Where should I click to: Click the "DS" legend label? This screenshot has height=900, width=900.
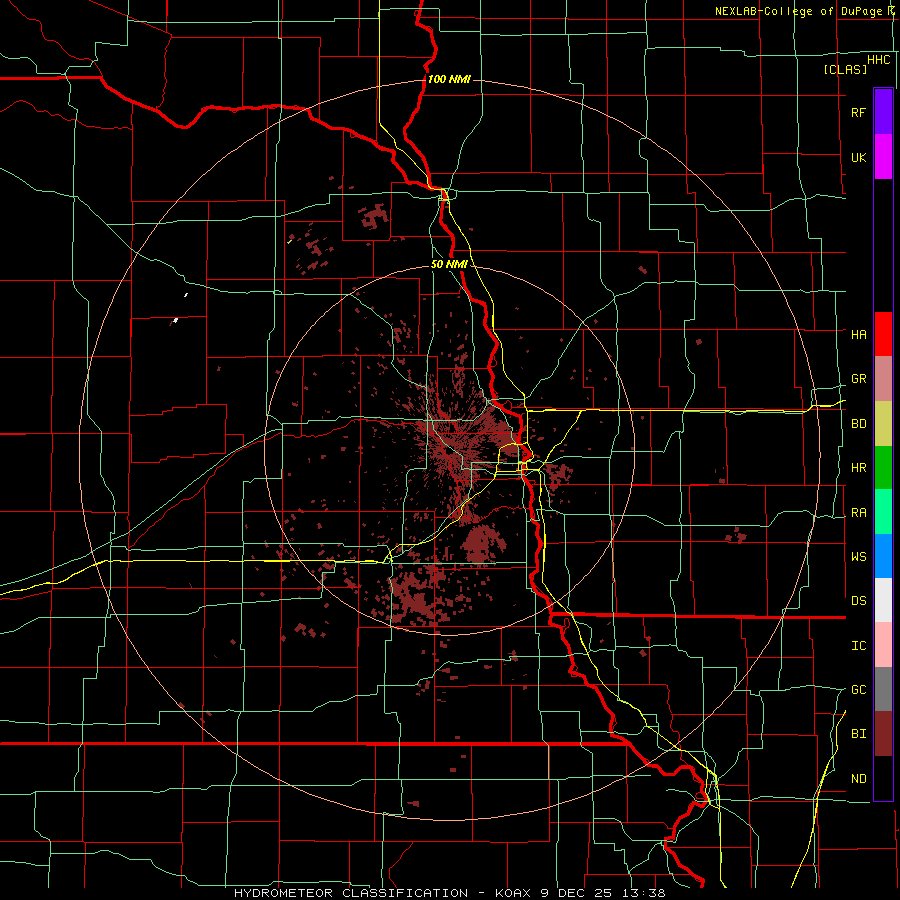tap(858, 601)
